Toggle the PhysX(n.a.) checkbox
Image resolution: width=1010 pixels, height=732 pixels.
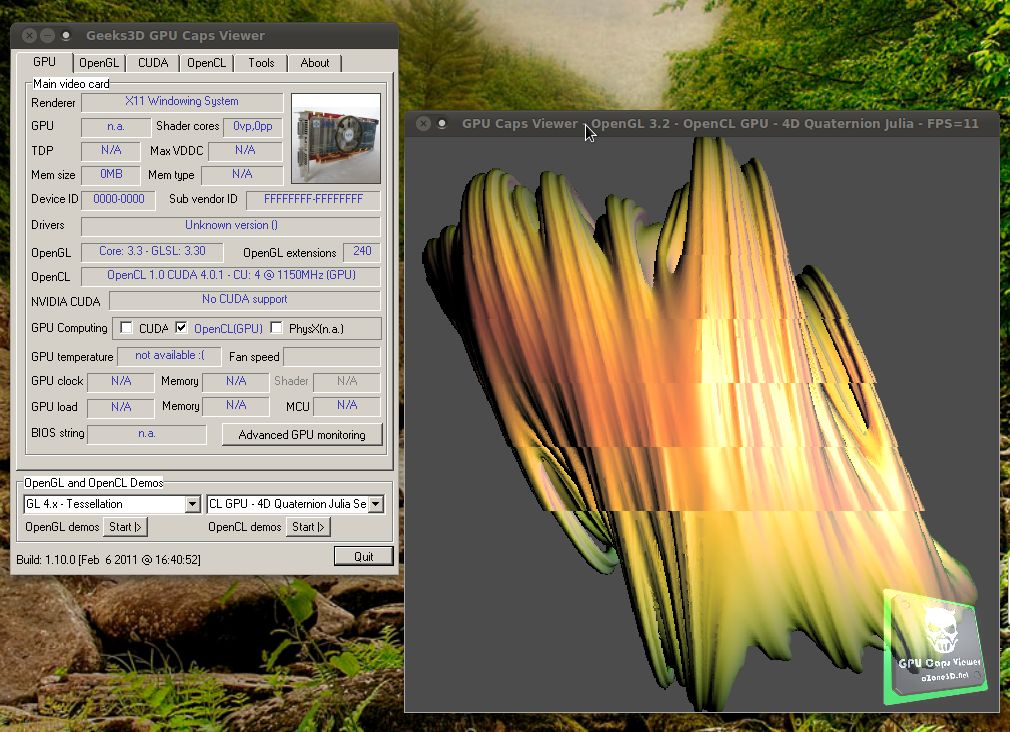point(276,328)
